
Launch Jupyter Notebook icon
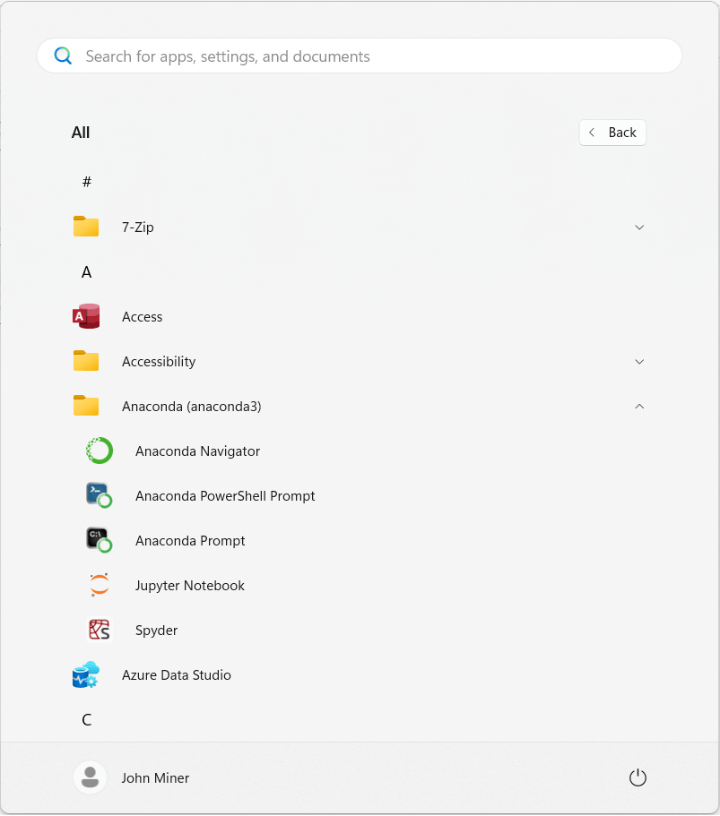pos(99,585)
